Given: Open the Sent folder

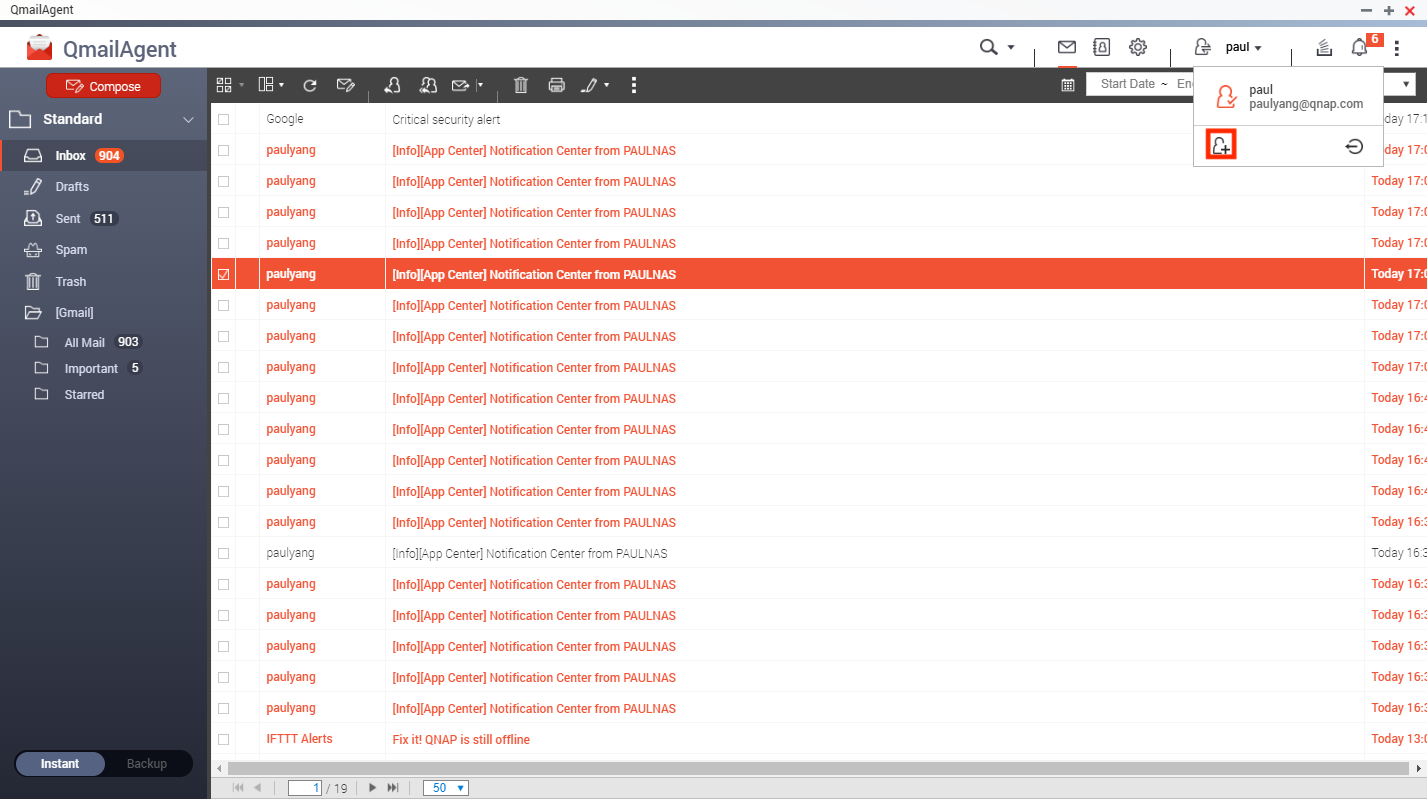Looking at the screenshot, I should coord(68,219).
